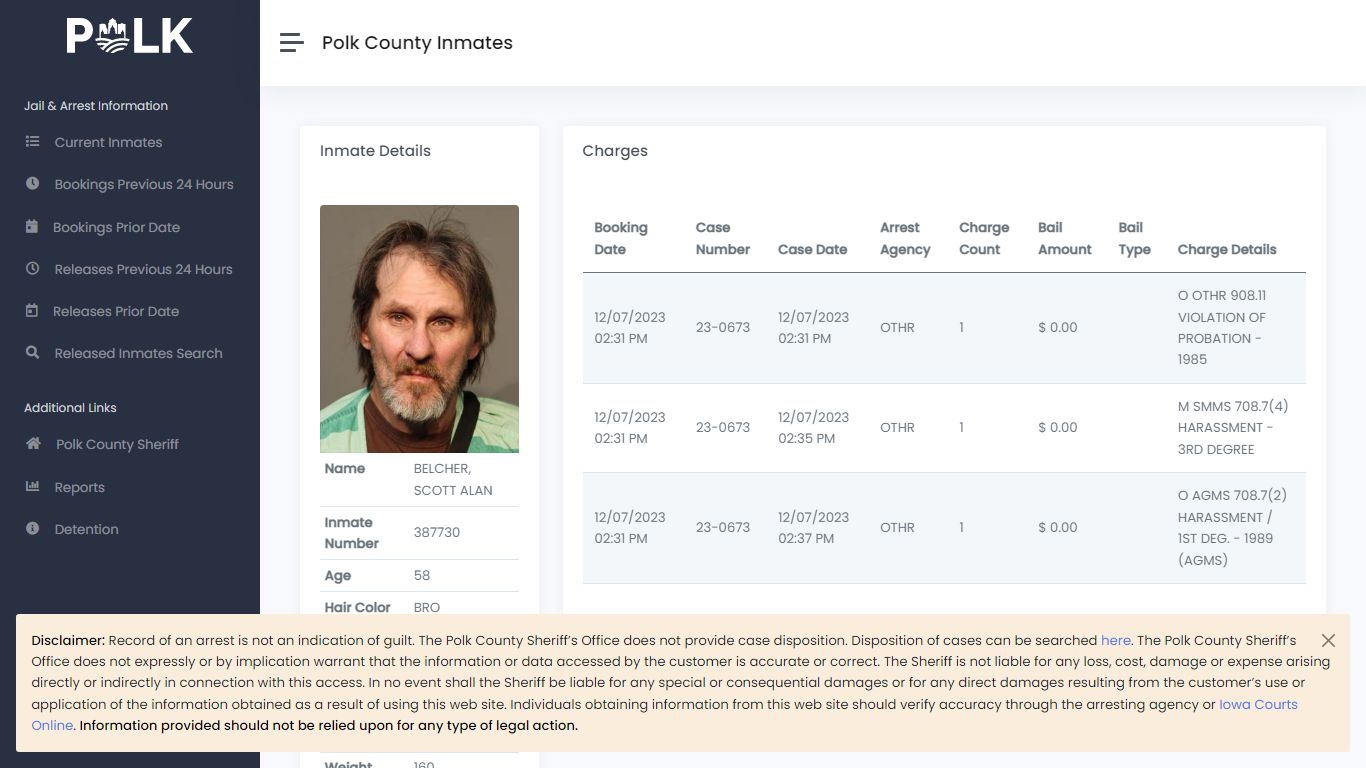
Task: Click inmate name BELCHER, SCOTT ALAN
Action: (453, 479)
